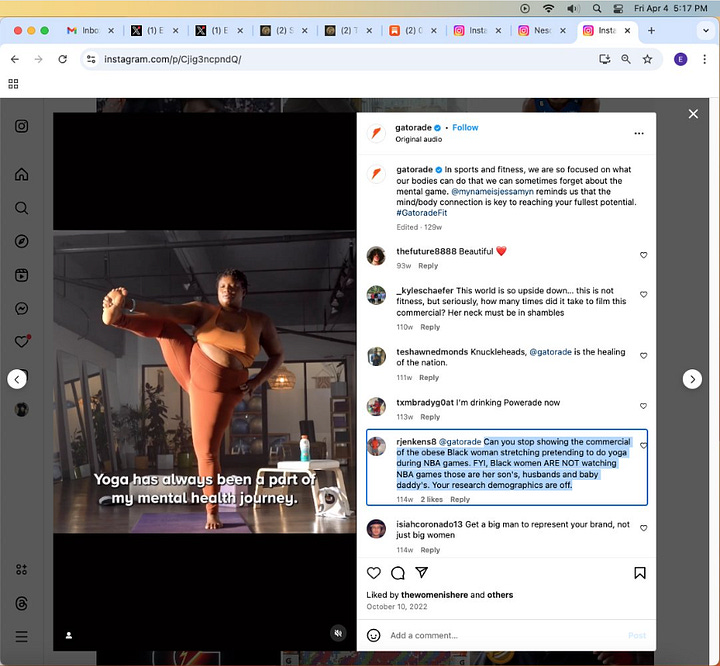720x666 pixels.
Task: Like thefuture8888's comment
Action: [x=643, y=255]
